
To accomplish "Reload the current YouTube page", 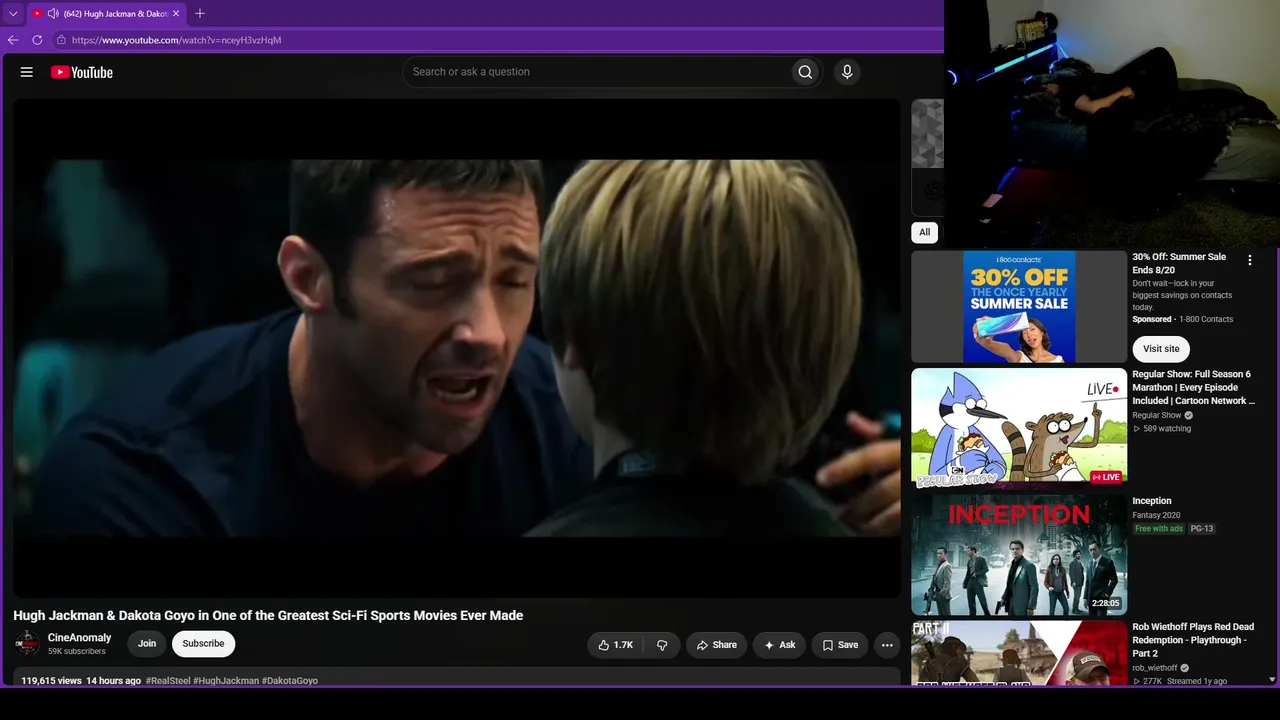I will [x=37, y=40].
